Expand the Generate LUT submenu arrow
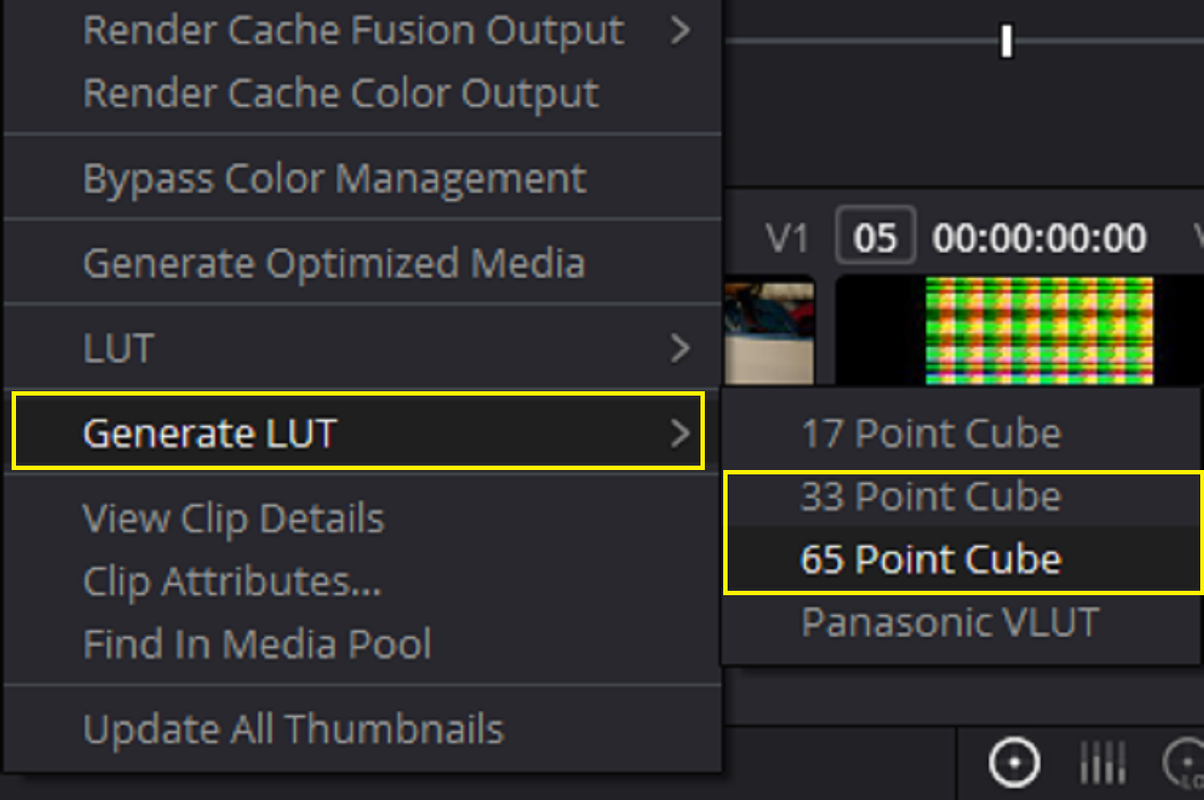The height and width of the screenshot is (800, 1204). (681, 433)
